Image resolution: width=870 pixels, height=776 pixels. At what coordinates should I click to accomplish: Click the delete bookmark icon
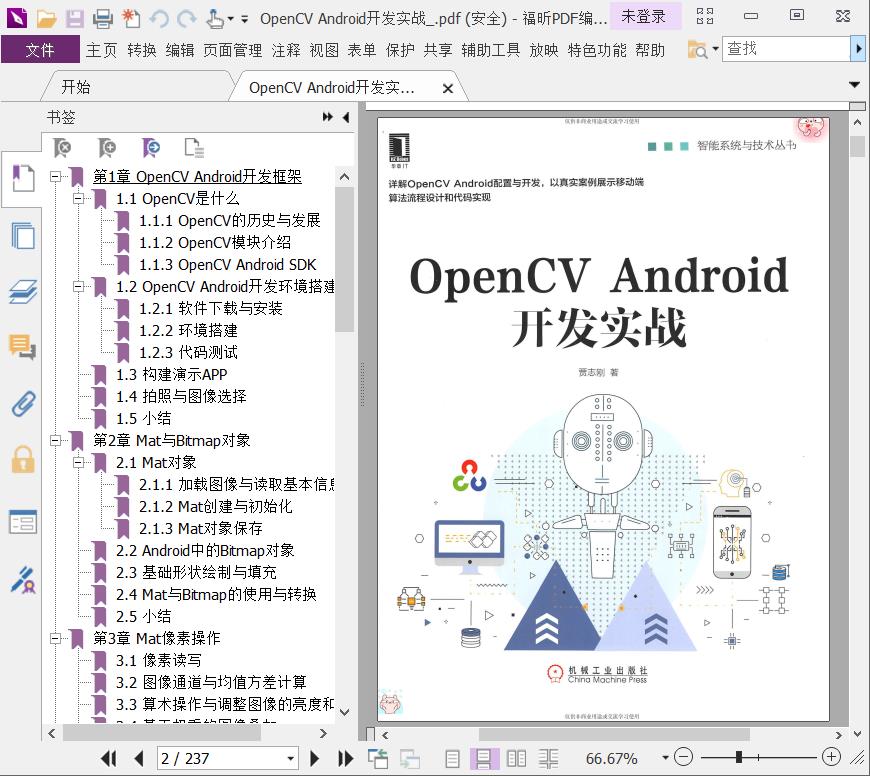coord(62,148)
